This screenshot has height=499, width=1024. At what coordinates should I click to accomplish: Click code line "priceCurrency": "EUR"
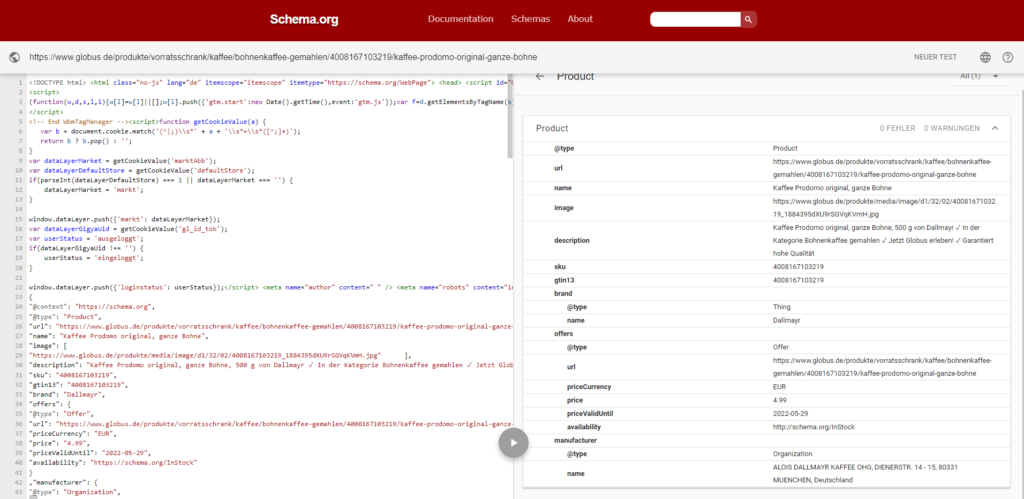[72, 434]
